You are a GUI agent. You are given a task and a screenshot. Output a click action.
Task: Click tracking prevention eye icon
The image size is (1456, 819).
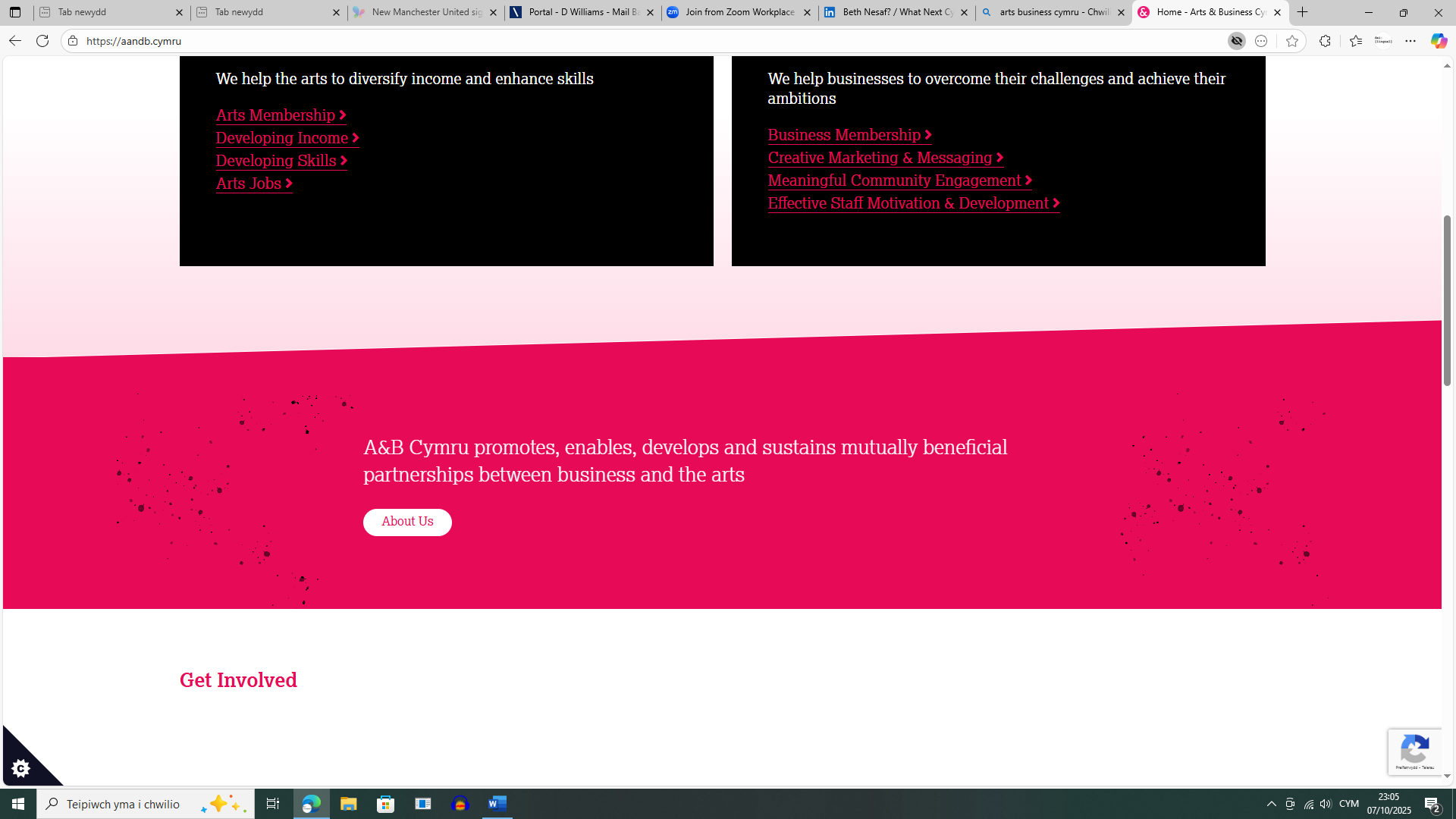(x=1237, y=41)
